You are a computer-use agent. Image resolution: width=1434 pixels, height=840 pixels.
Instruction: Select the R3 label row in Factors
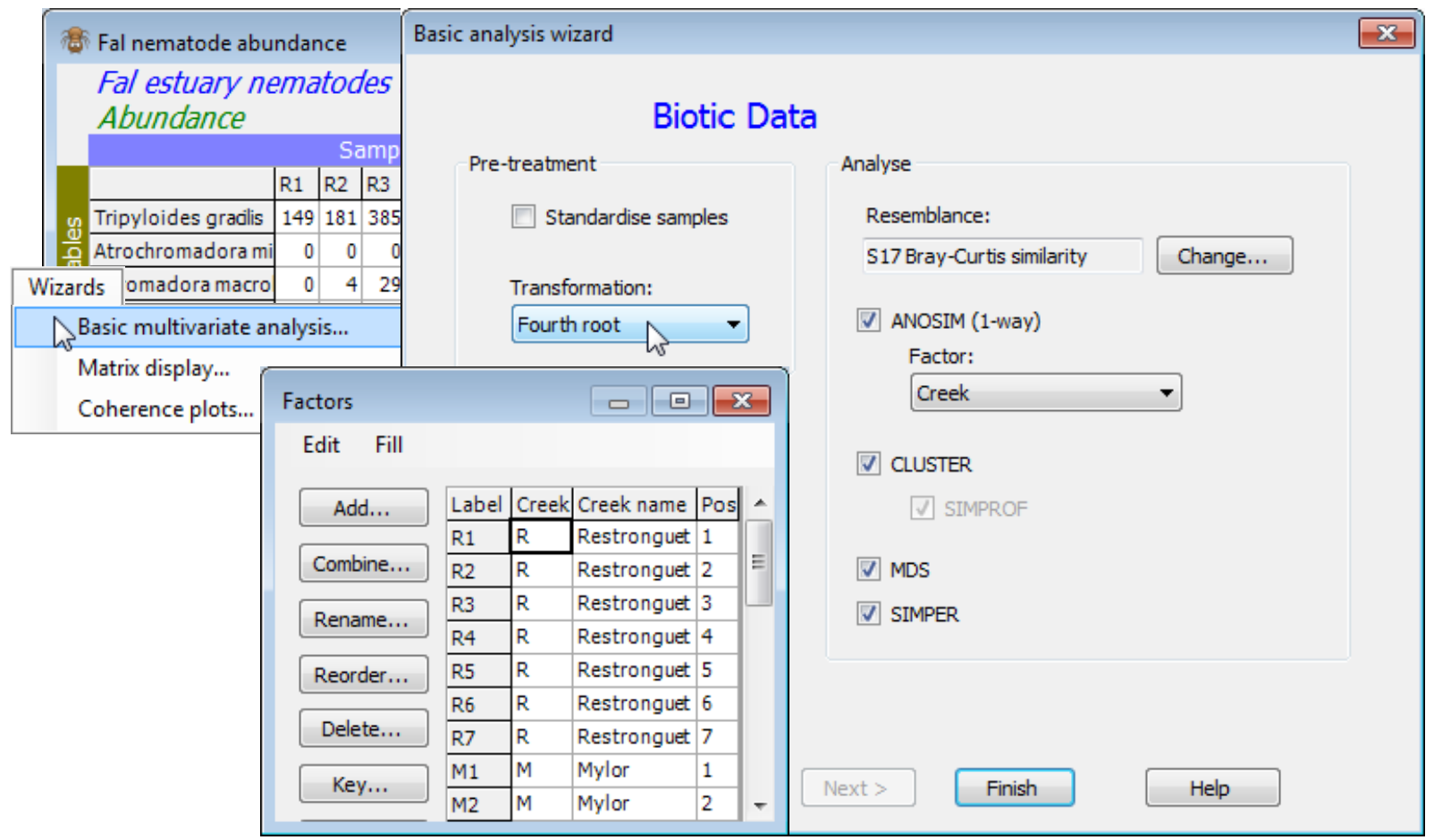click(x=478, y=604)
